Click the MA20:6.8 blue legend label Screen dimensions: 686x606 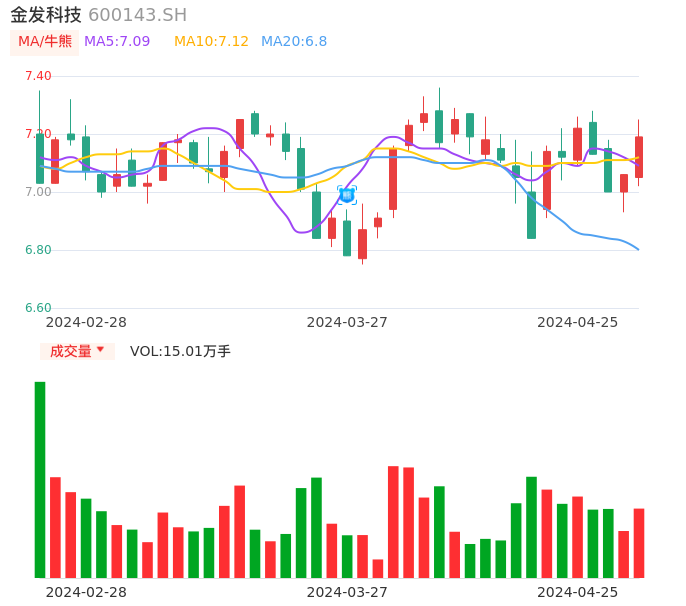294,42
